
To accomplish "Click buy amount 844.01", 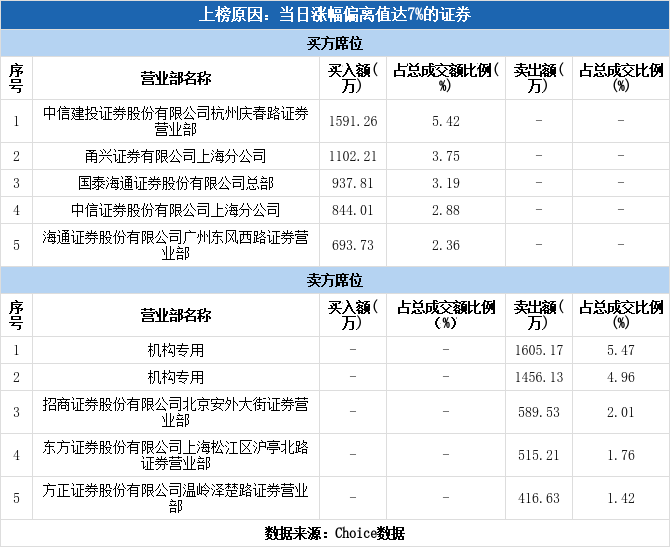I will (353, 210).
